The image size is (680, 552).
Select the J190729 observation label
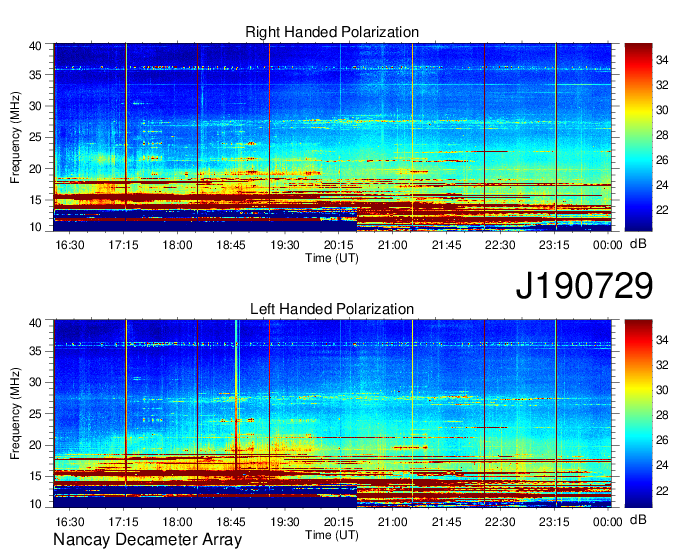584,286
